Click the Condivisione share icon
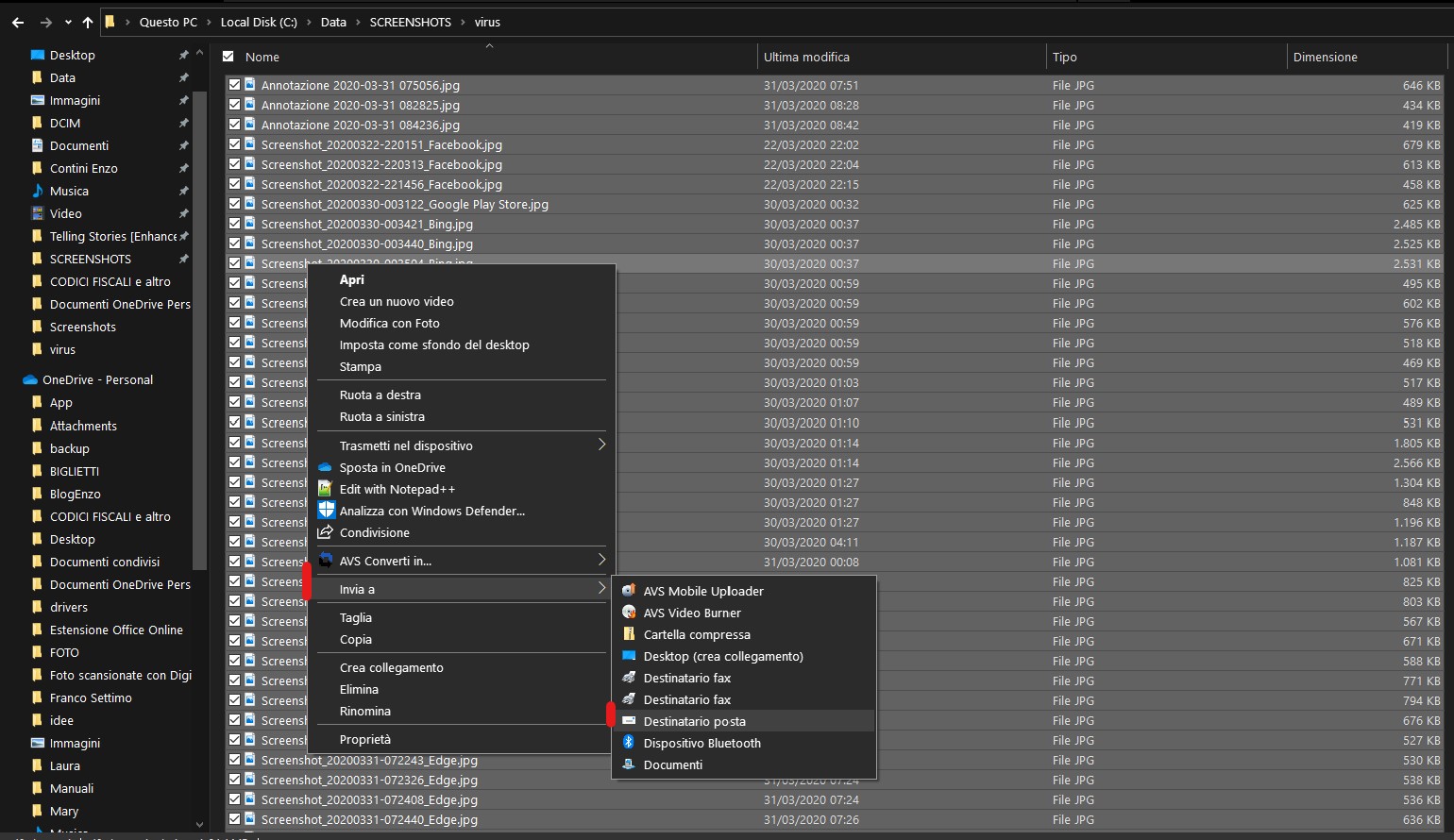Screen dimensions: 1454x840 coord(326,532)
